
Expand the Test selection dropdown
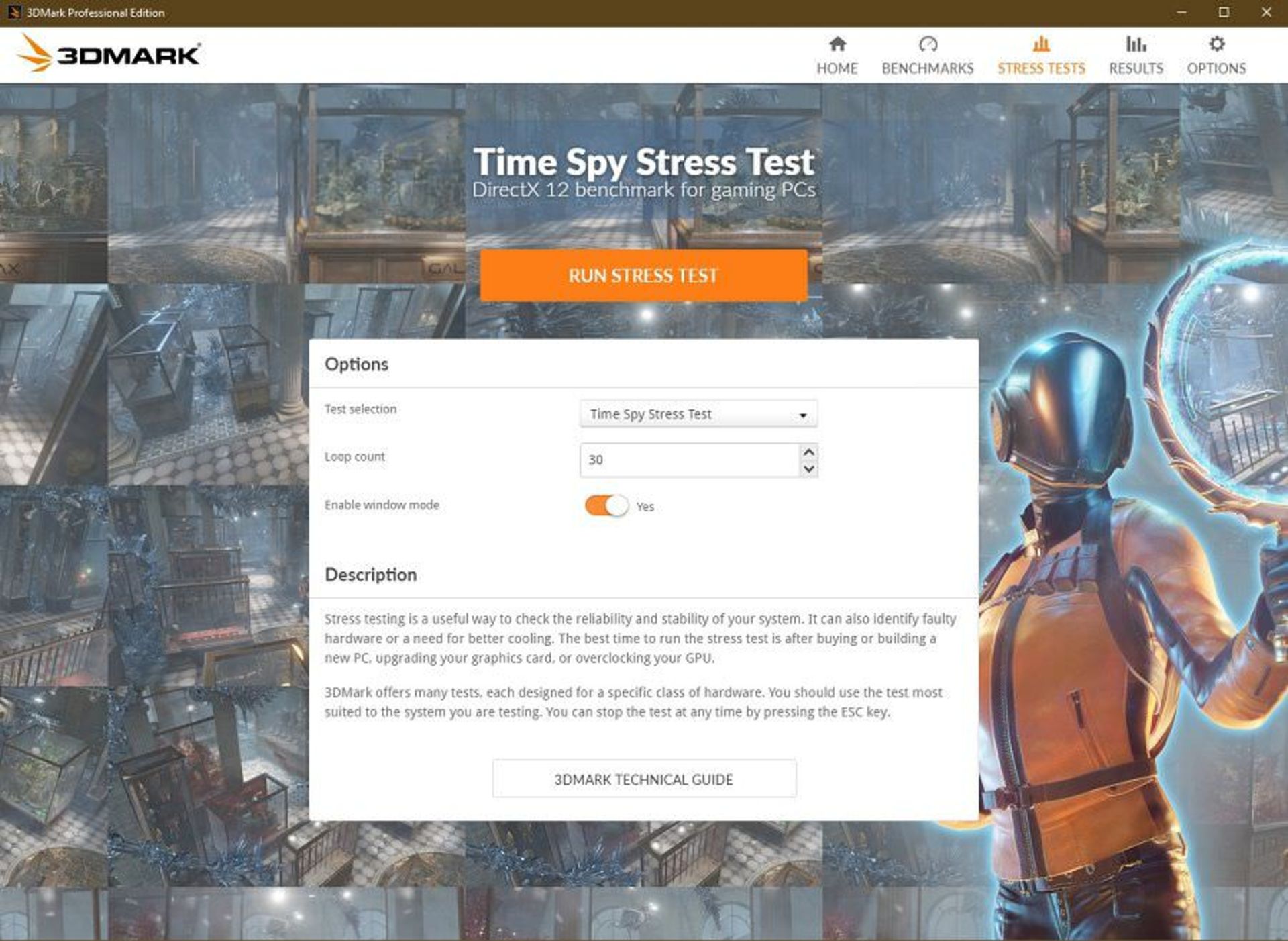coord(698,414)
